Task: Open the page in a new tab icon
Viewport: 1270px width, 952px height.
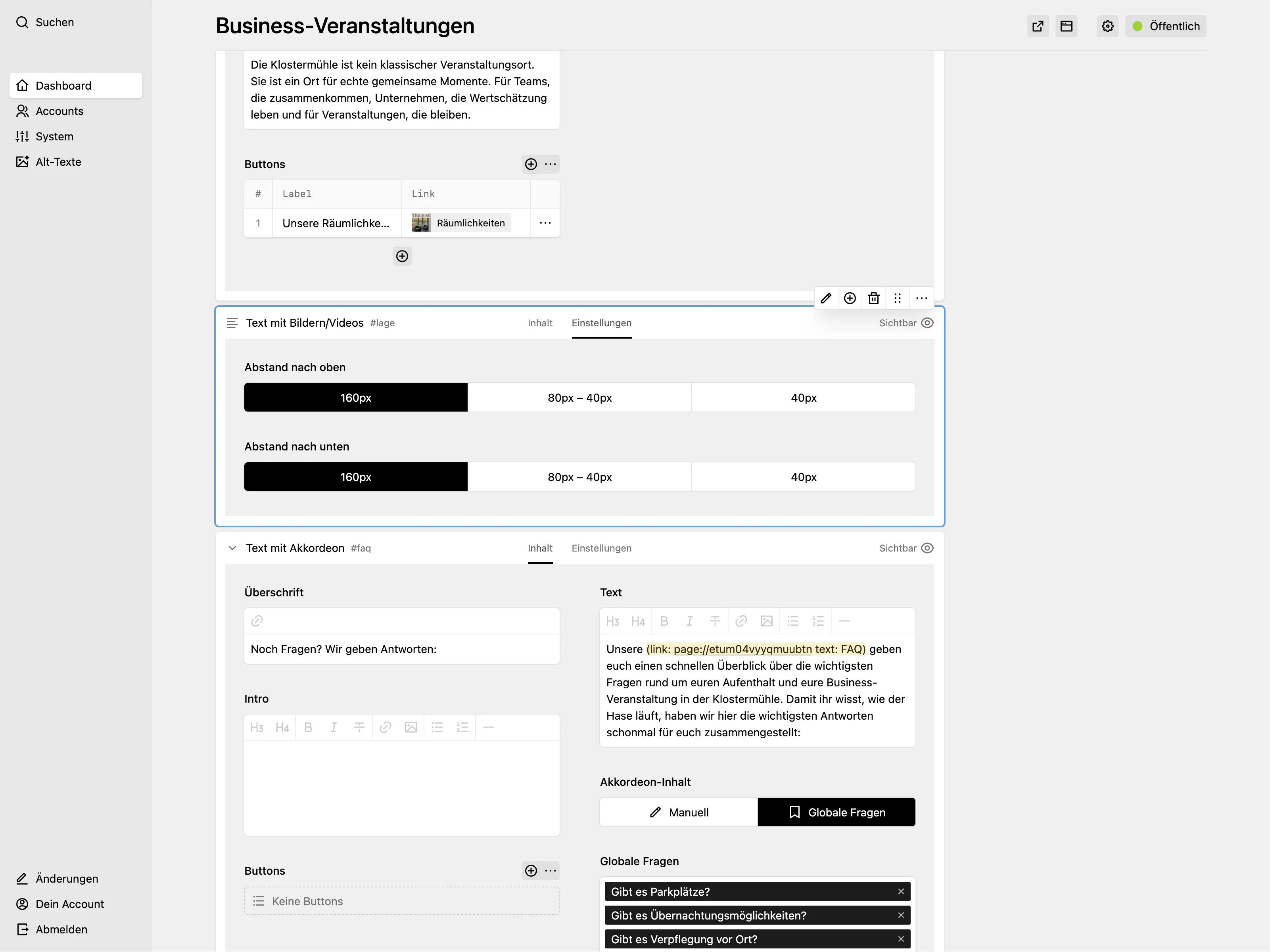Action: pyautogui.click(x=1038, y=27)
